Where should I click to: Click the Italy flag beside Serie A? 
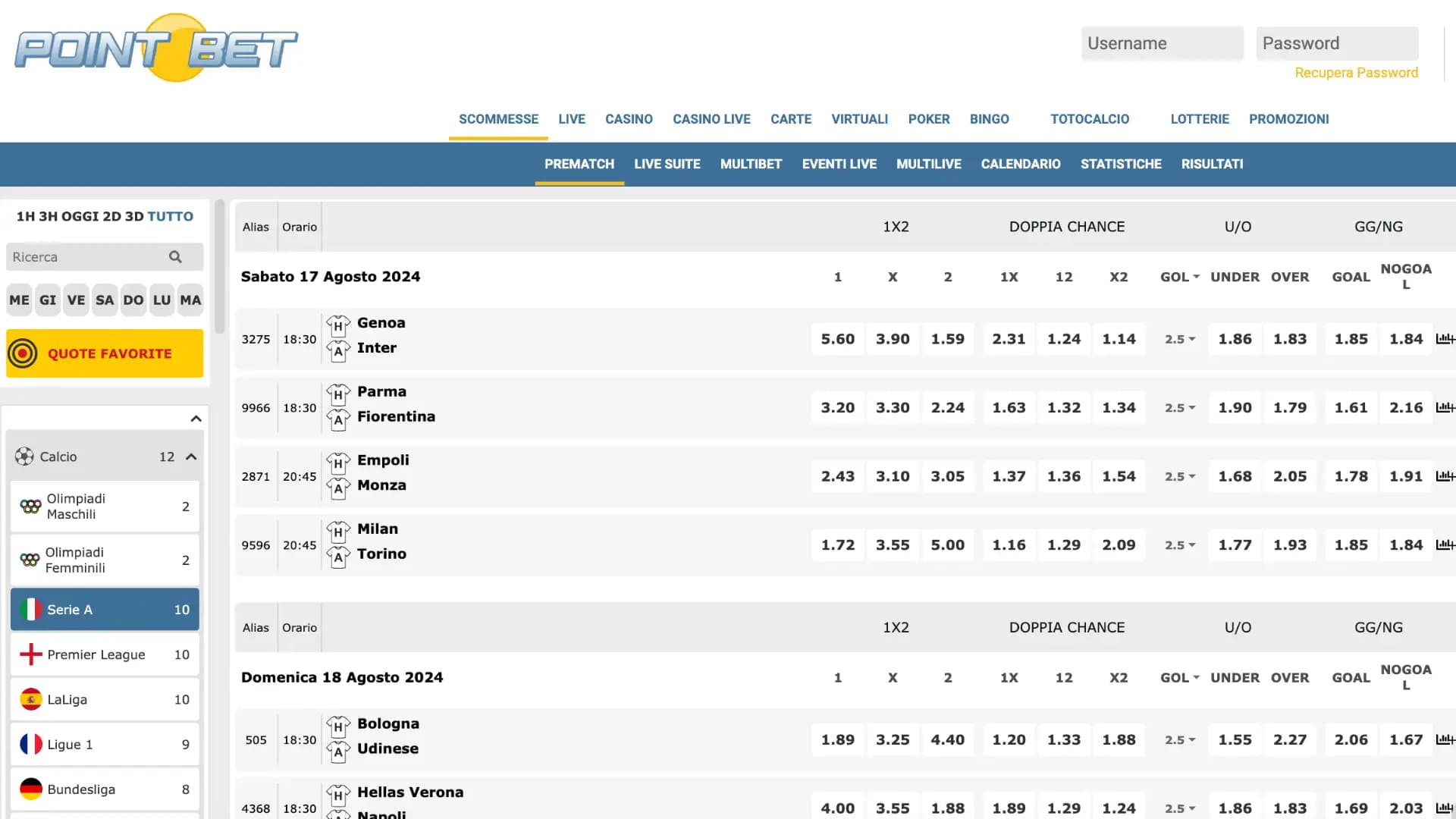[x=30, y=609]
